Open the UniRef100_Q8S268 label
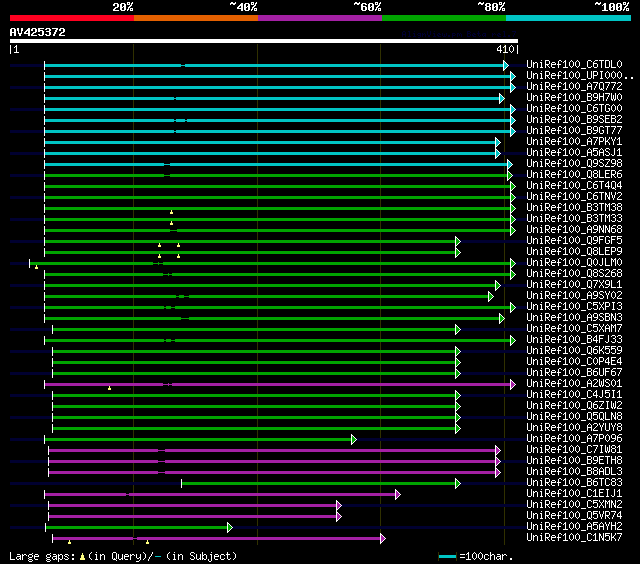640x564 pixels. tap(574, 274)
